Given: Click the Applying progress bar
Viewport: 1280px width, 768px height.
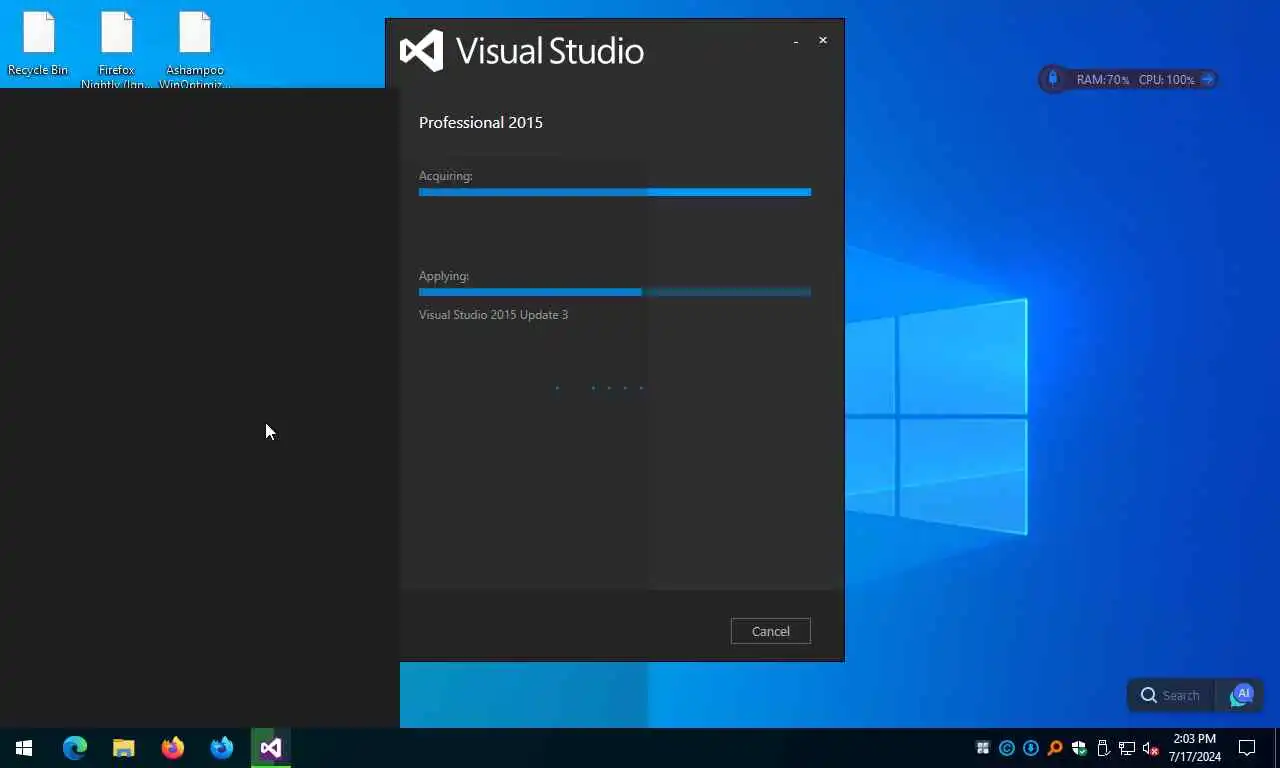Looking at the screenshot, I should click(615, 292).
